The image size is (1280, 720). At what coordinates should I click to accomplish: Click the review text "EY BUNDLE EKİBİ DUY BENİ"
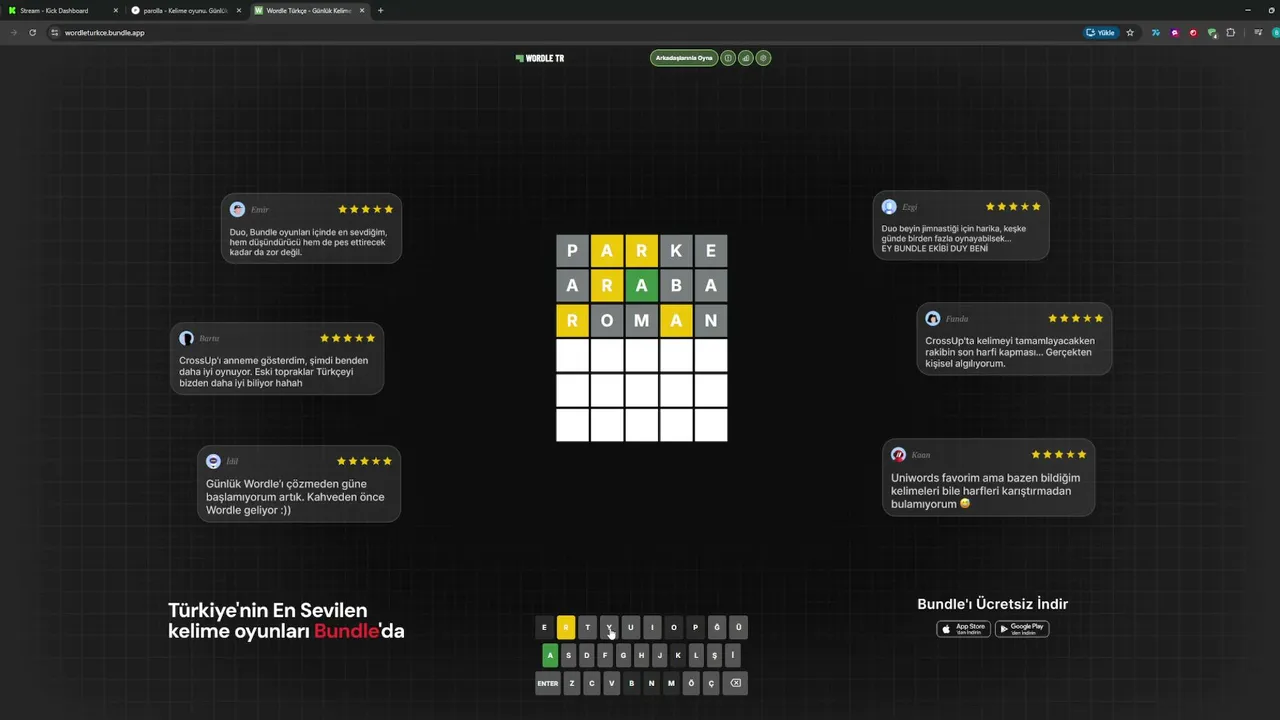pyautogui.click(x=935, y=248)
